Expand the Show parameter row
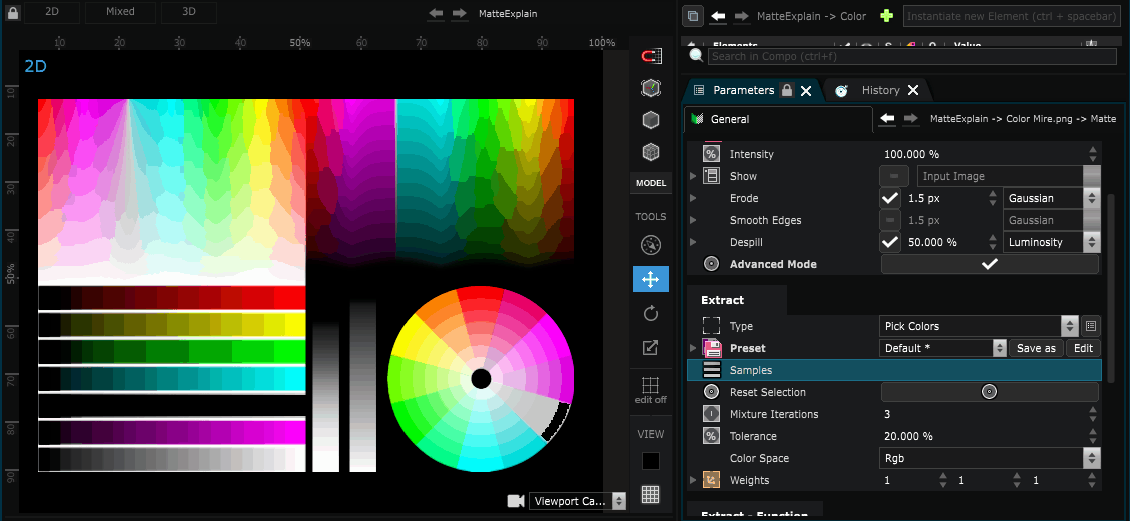Screen dimensions: 1130x521 pos(693,176)
